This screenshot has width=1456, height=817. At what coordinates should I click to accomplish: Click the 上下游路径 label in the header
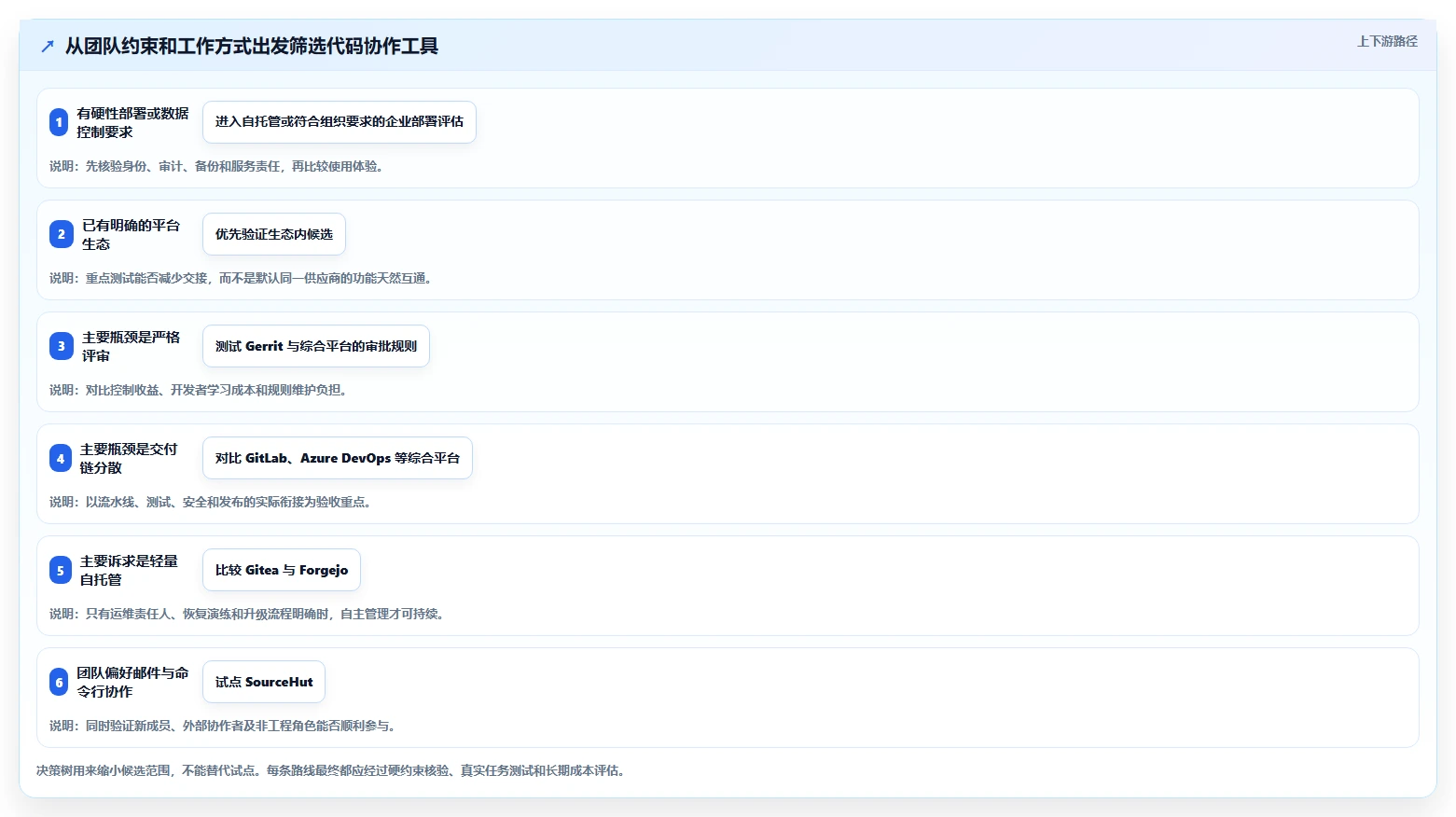[1387, 41]
